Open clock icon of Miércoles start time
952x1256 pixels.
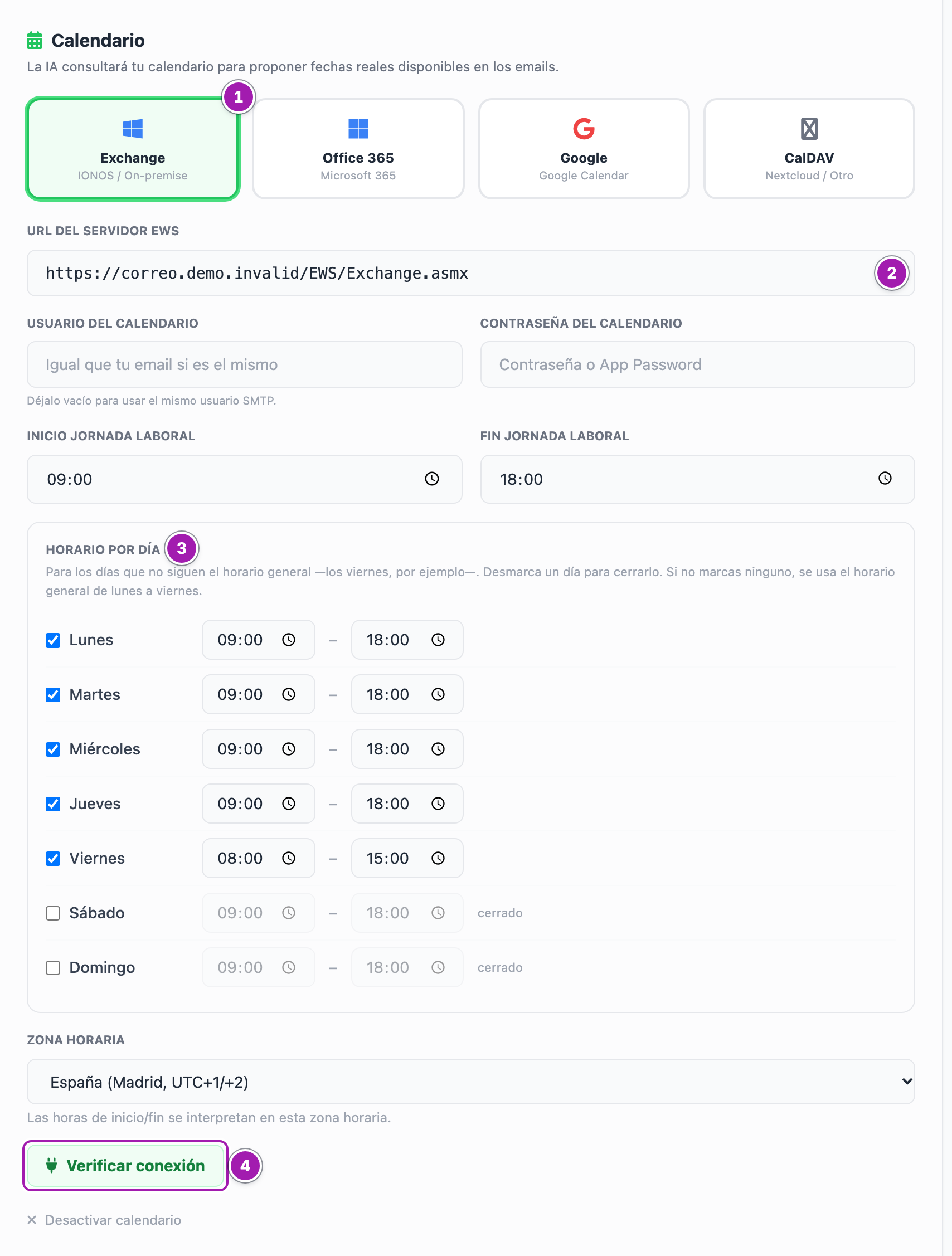pyautogui.click(x=289, y=749)
